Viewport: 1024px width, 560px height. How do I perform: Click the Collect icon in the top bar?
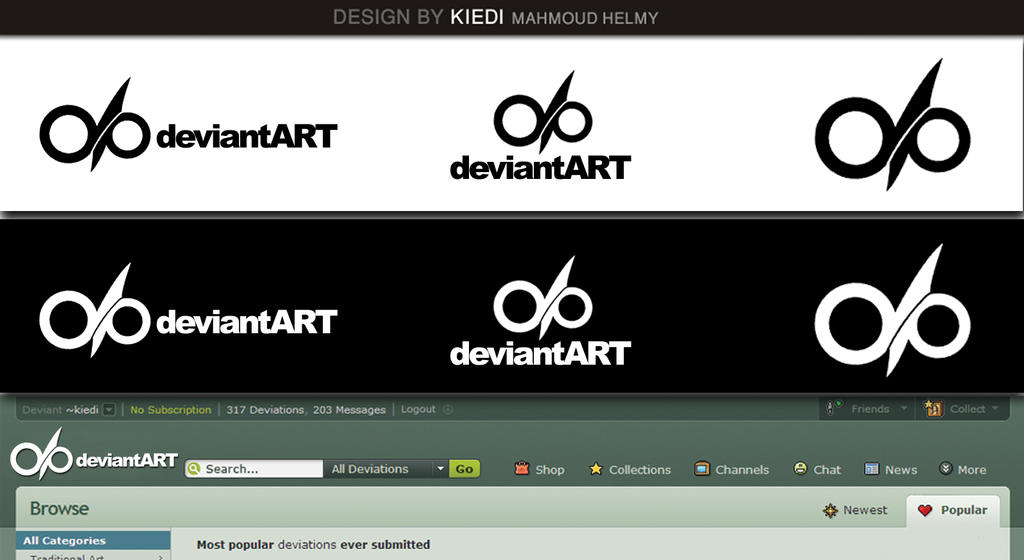coord(933,409)
